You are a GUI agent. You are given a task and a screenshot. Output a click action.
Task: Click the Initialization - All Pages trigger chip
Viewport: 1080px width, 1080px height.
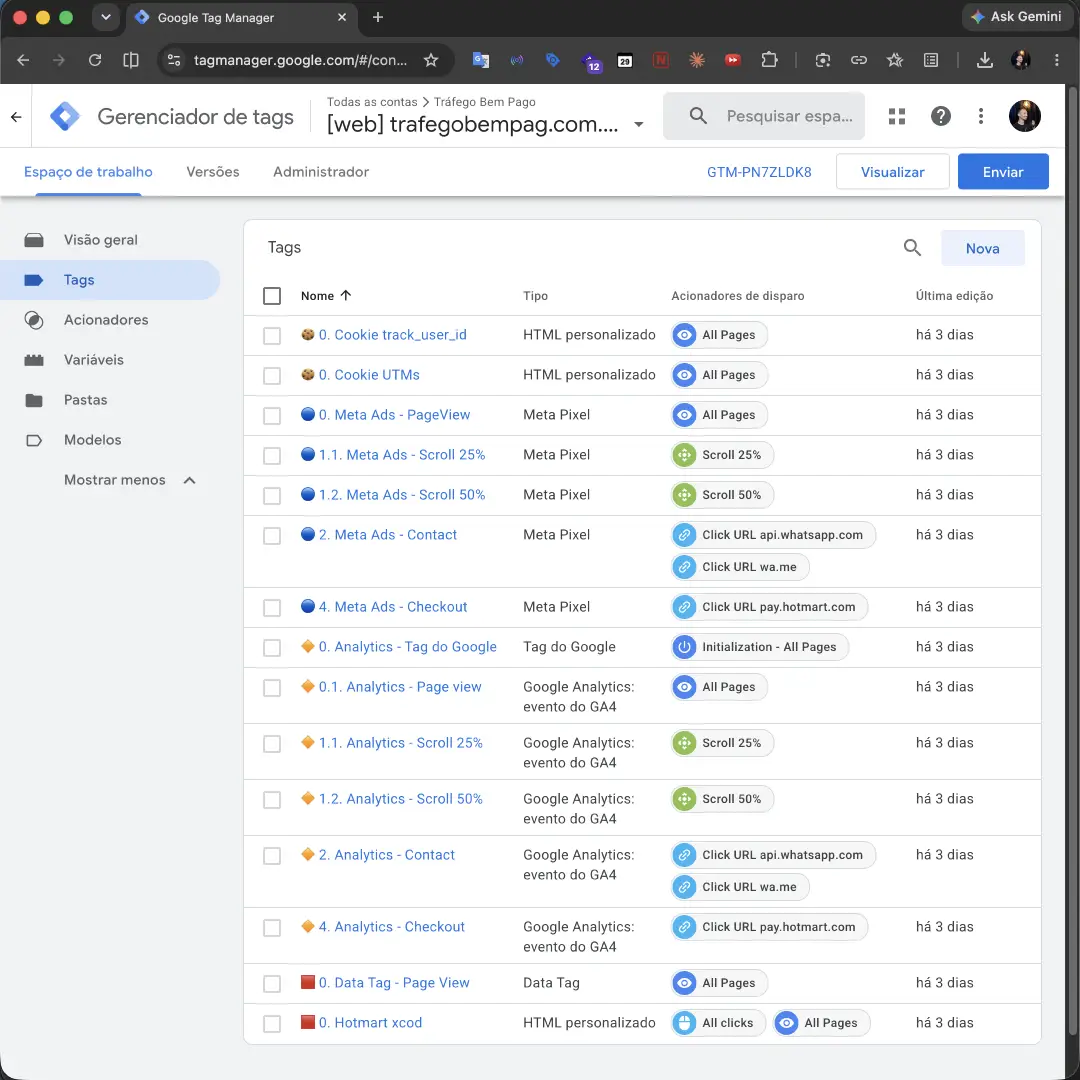pos(760,647)
